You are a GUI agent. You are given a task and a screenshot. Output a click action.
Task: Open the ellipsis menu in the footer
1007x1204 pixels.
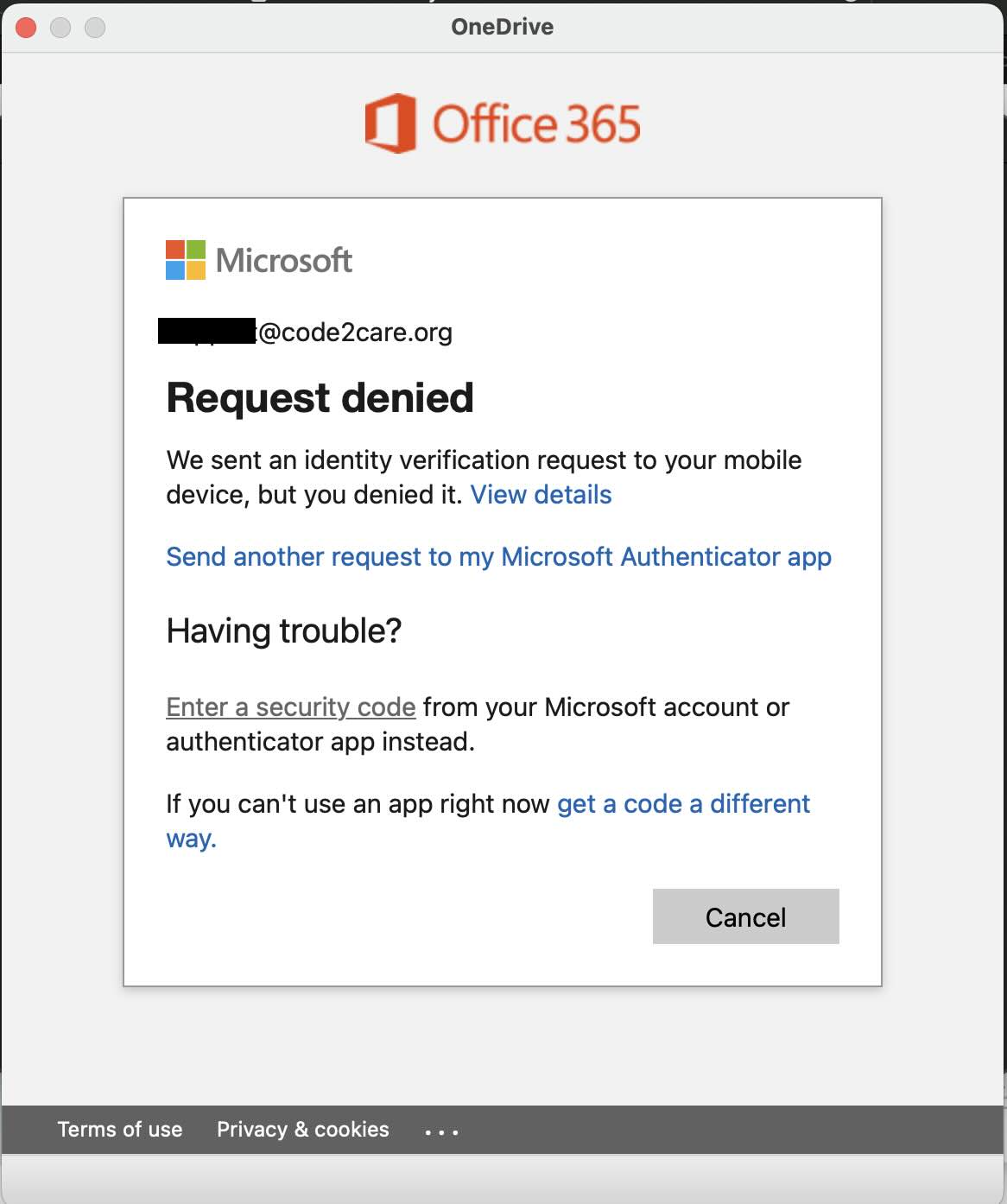(x=441, y=1130)
